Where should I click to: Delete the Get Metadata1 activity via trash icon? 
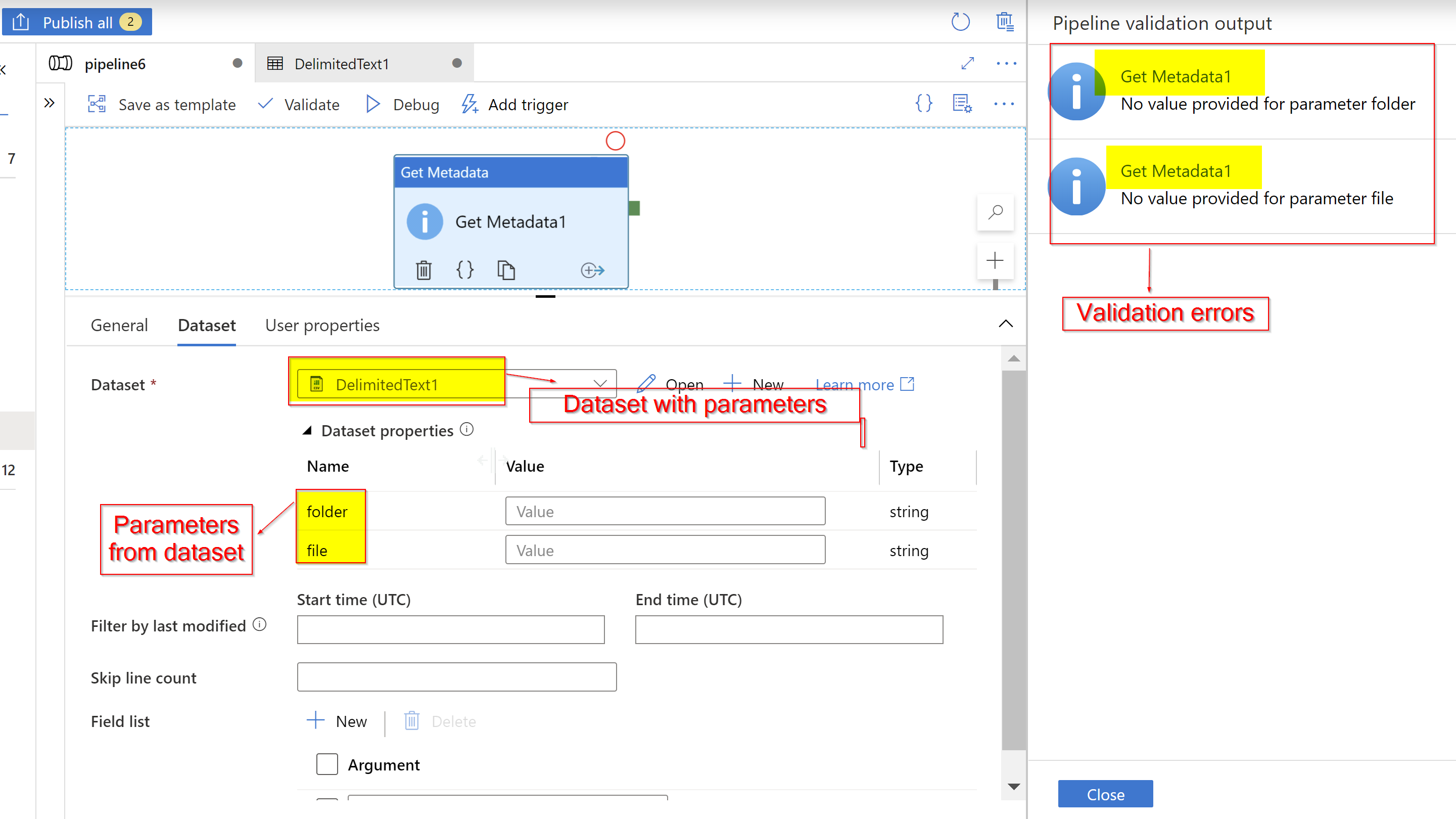coord(423,270)
